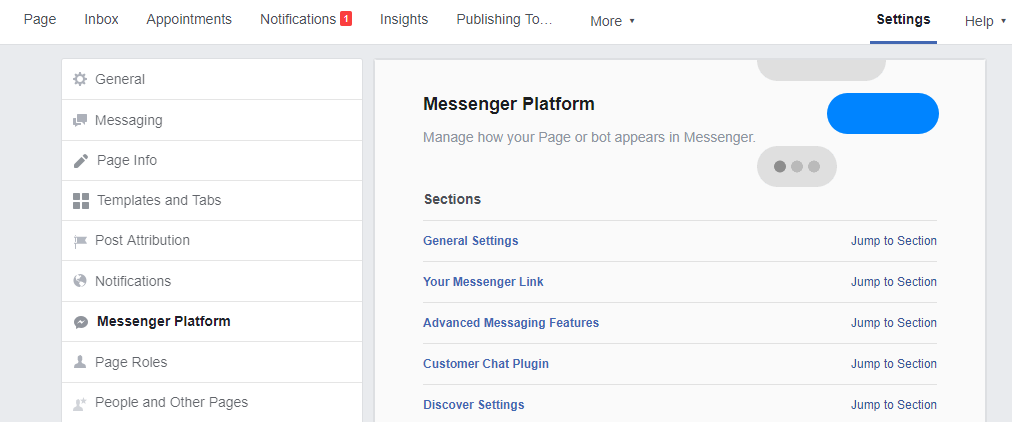Click the People and Other Pages icon

(x=80, y=404)
